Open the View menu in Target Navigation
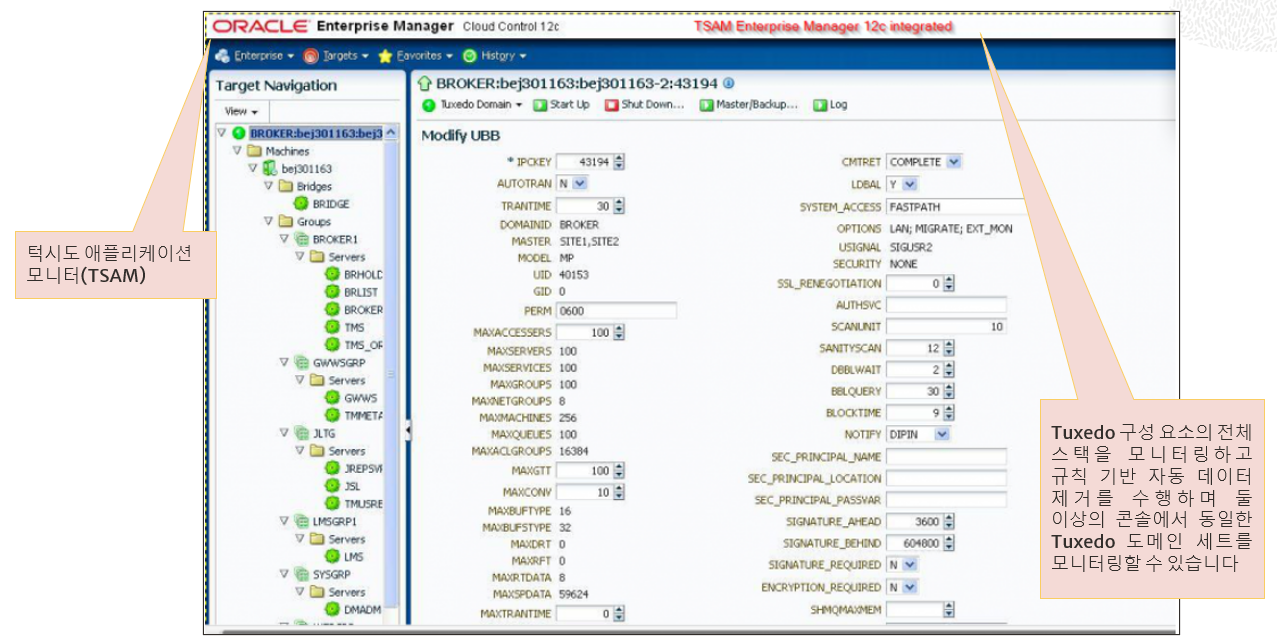This screenshot has height=637, width=1277. coord(241,112)
